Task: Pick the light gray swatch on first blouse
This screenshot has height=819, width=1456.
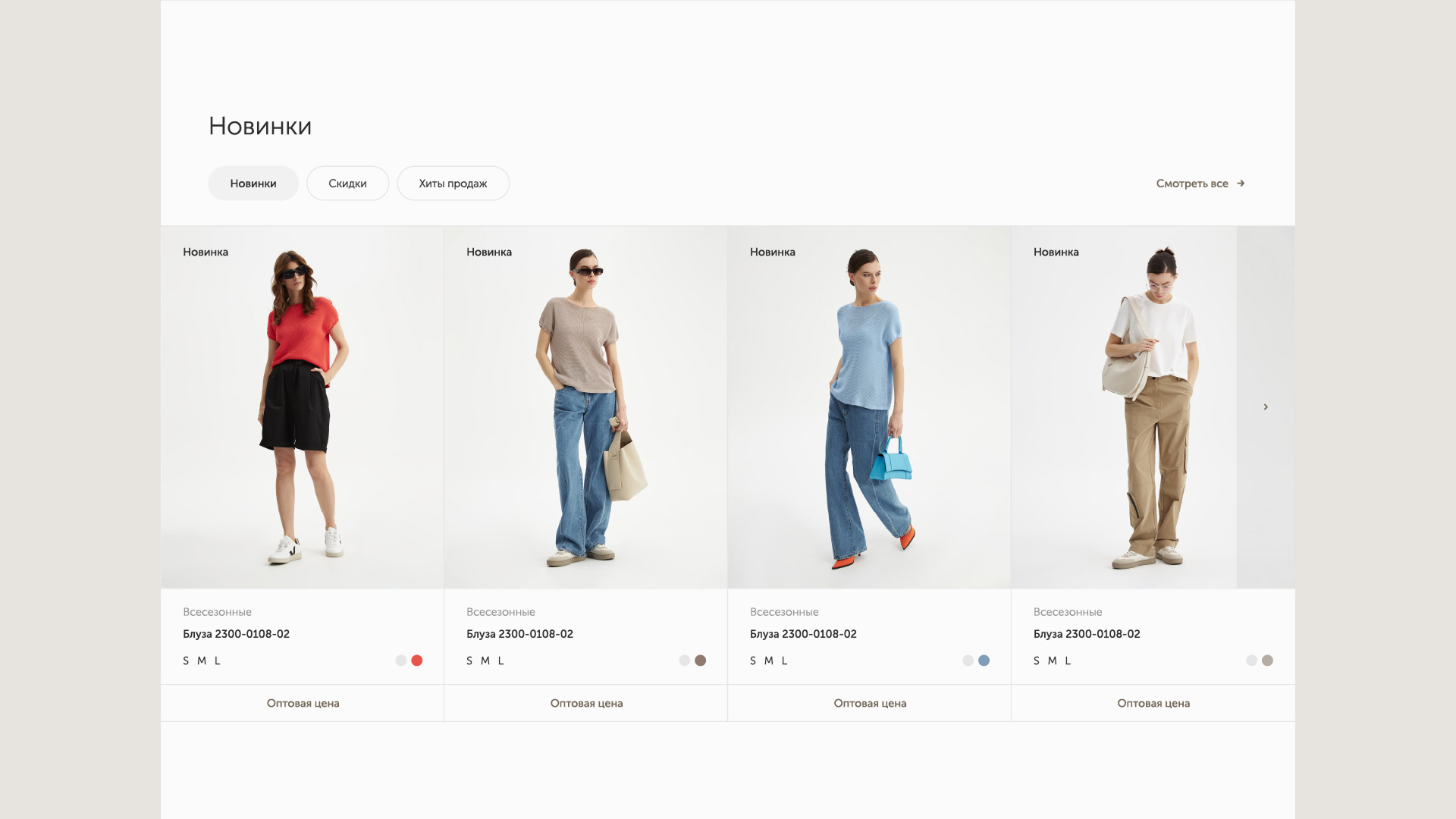Action: [x=400, y=661]
